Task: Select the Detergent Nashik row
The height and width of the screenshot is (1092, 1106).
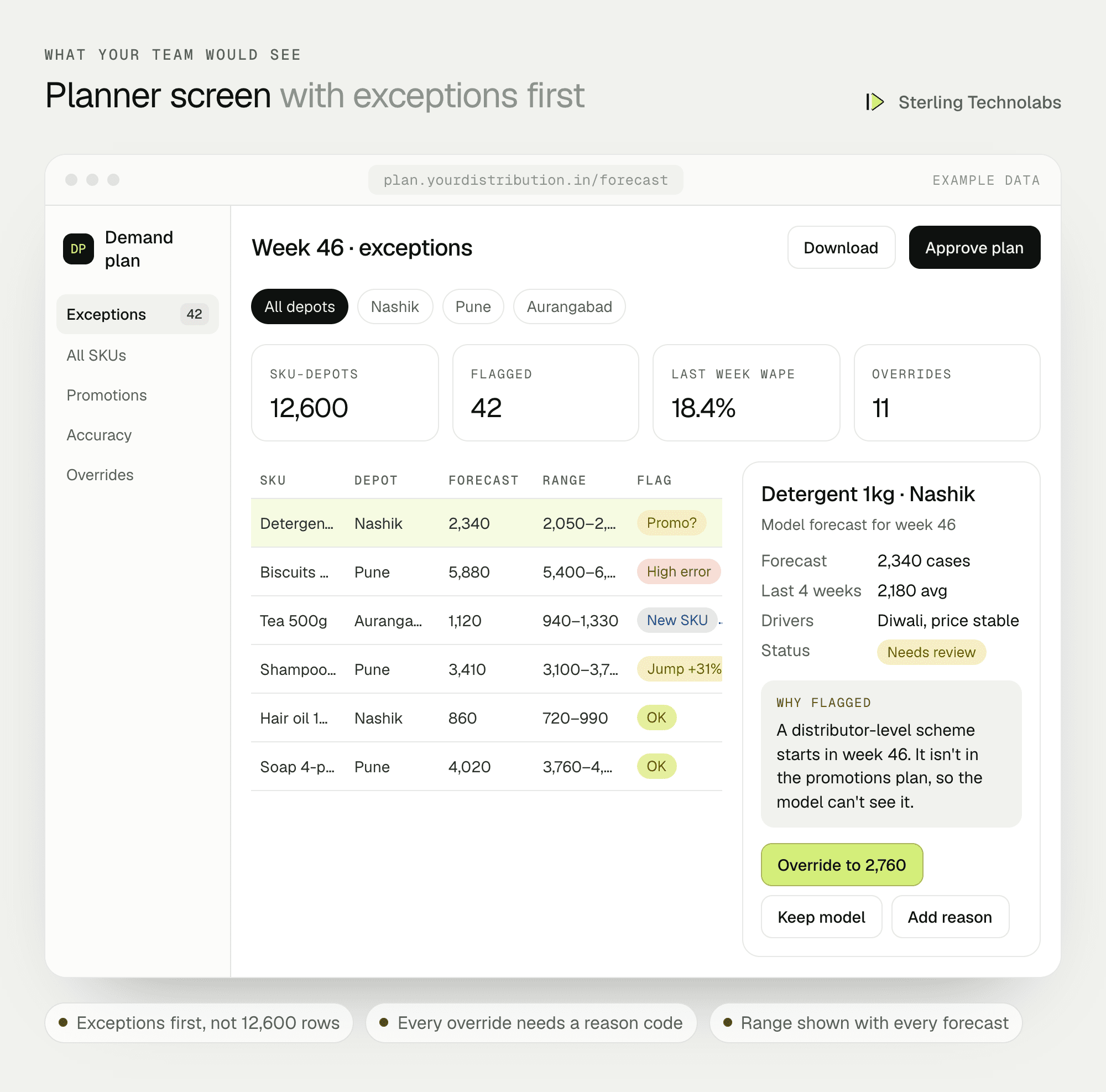Action: tap(487, 523)
